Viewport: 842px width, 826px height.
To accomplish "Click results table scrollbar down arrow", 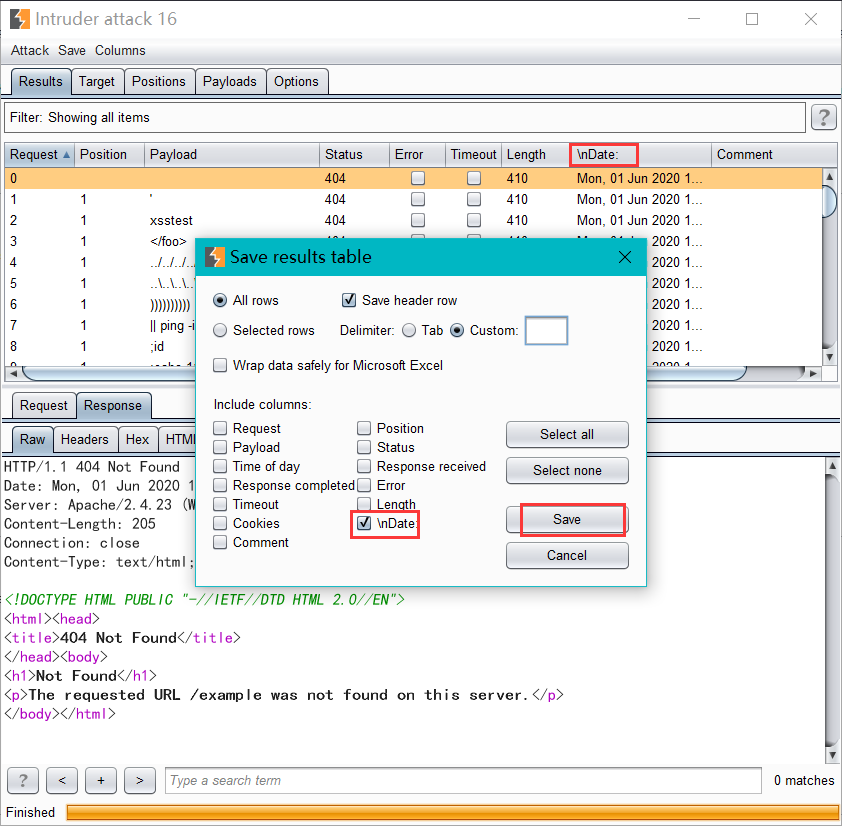I will coord(830,357).
